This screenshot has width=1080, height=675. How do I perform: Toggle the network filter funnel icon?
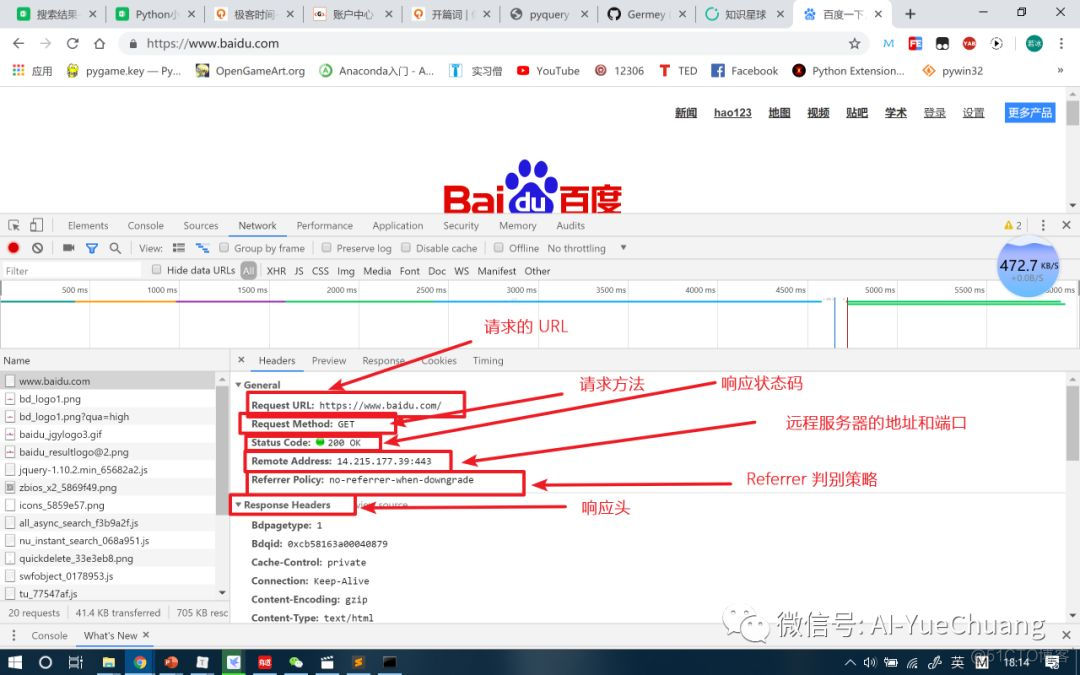point(92,248)
